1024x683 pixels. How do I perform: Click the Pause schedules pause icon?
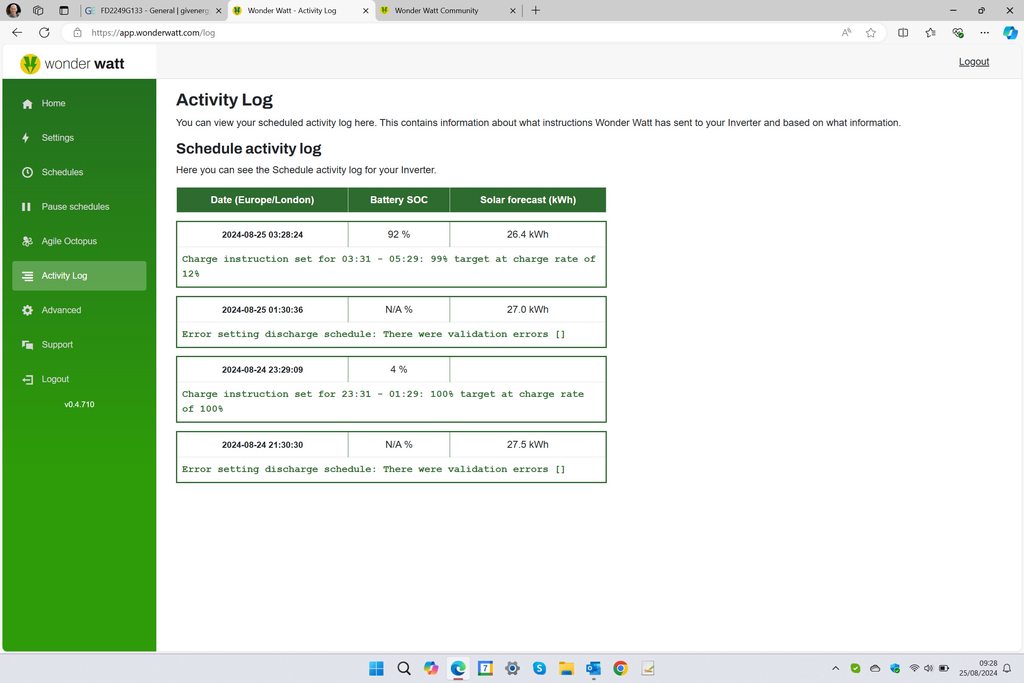click(x=27, y=207)
